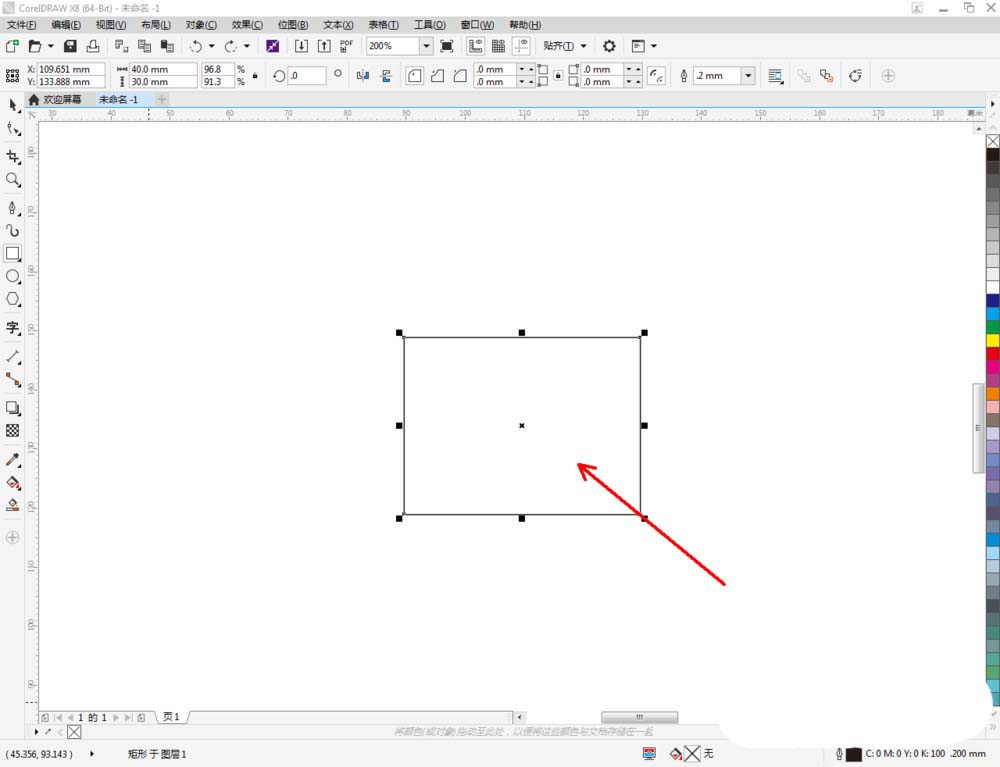Screen dimensions: 1000x767
Task: Expand the outline width dropdown
Action: [747, 75]
